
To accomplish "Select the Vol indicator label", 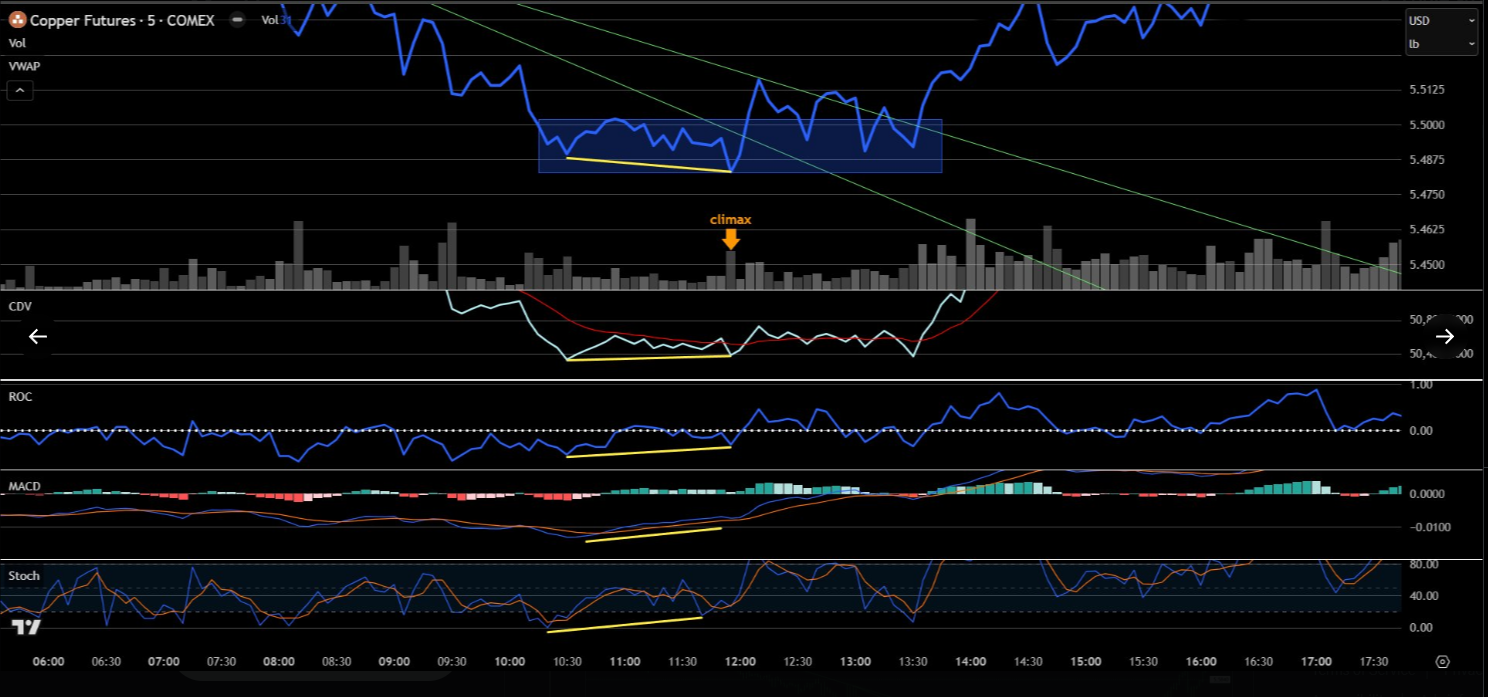I will (16, 43).
